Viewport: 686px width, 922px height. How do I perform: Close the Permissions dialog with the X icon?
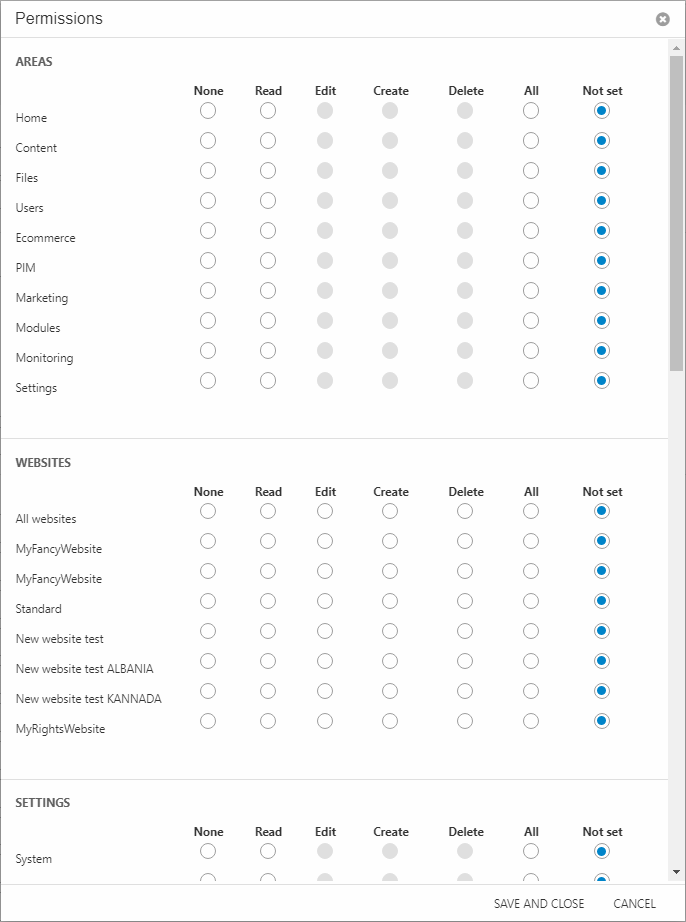click(x=662, y=19)
